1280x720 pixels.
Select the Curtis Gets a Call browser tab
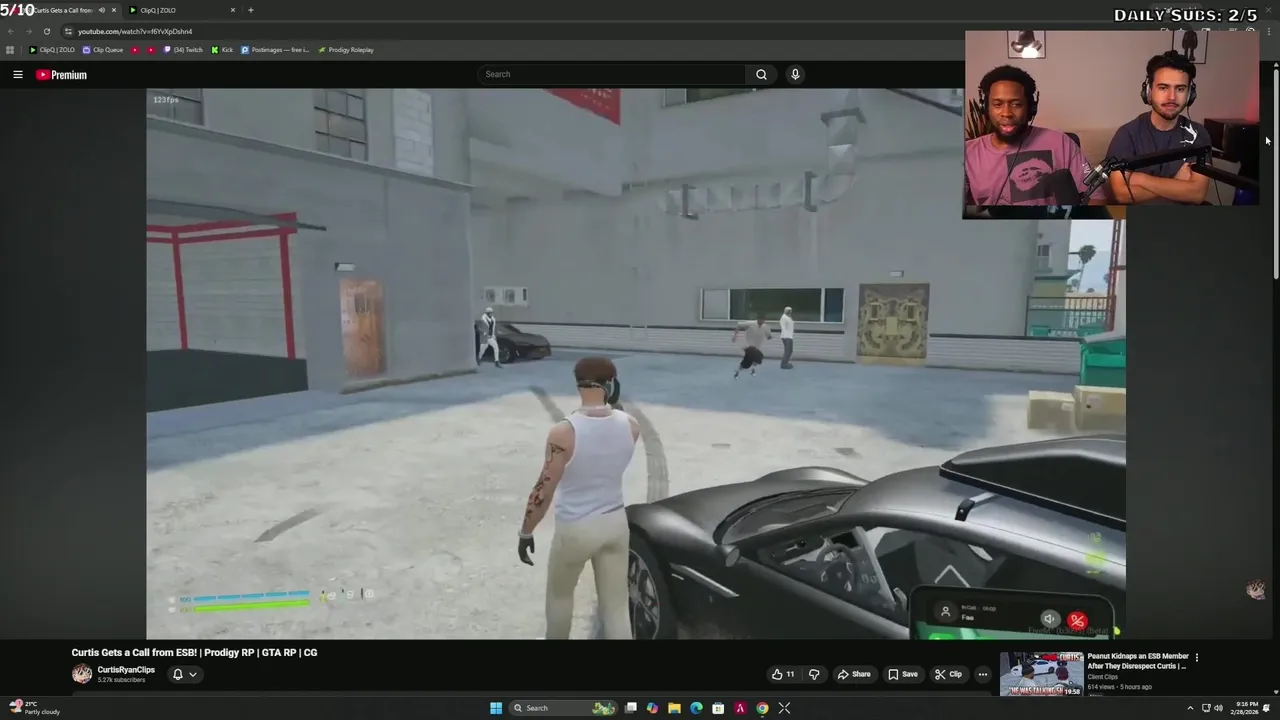pyautogui.click(x=62, y=10)
